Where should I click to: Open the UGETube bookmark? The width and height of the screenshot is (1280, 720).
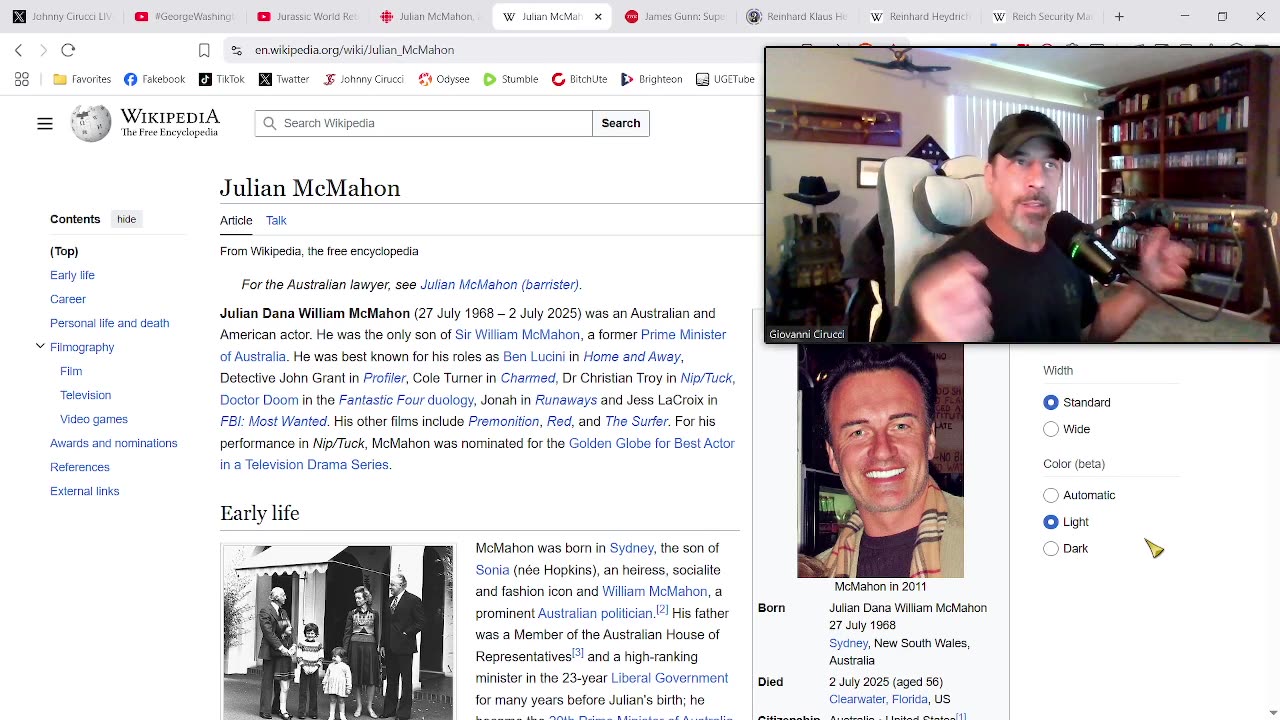coord(725,79)
